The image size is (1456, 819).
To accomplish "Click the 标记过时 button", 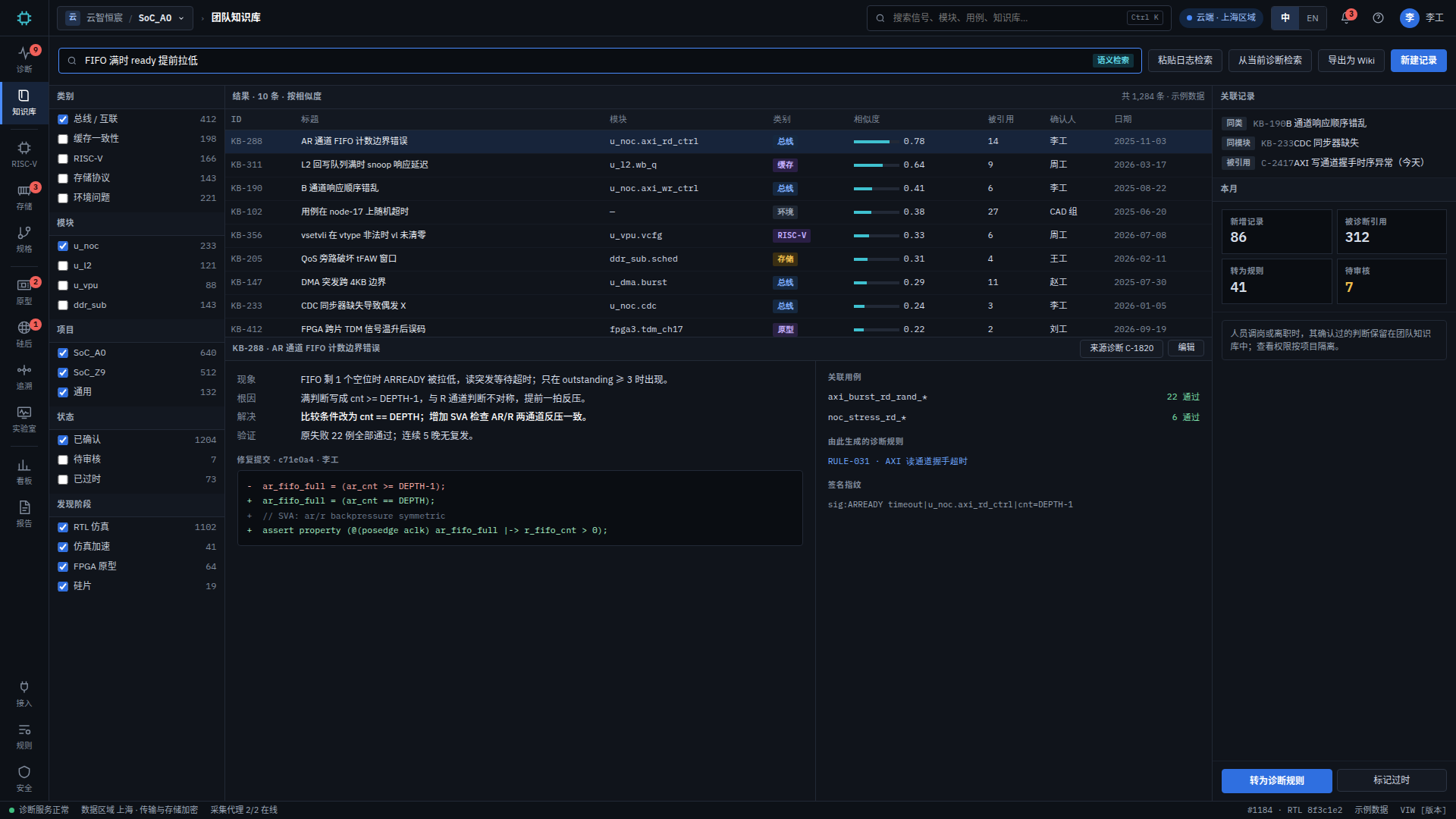I will coord(1391,780).
